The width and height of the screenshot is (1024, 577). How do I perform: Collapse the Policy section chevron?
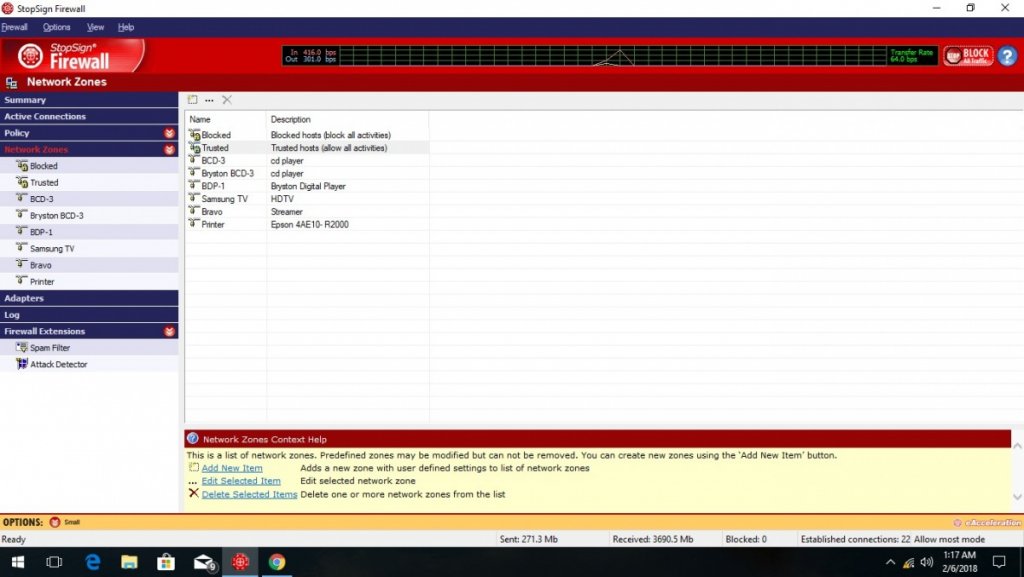point(169,133)
